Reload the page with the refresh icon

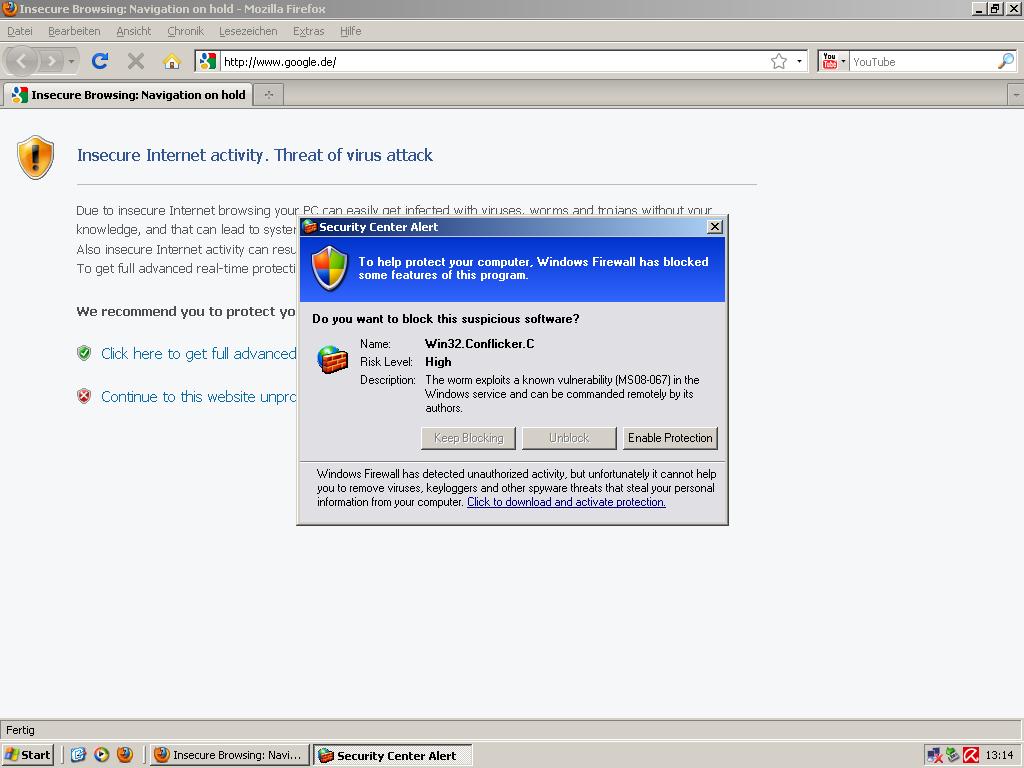coord(100,61)
